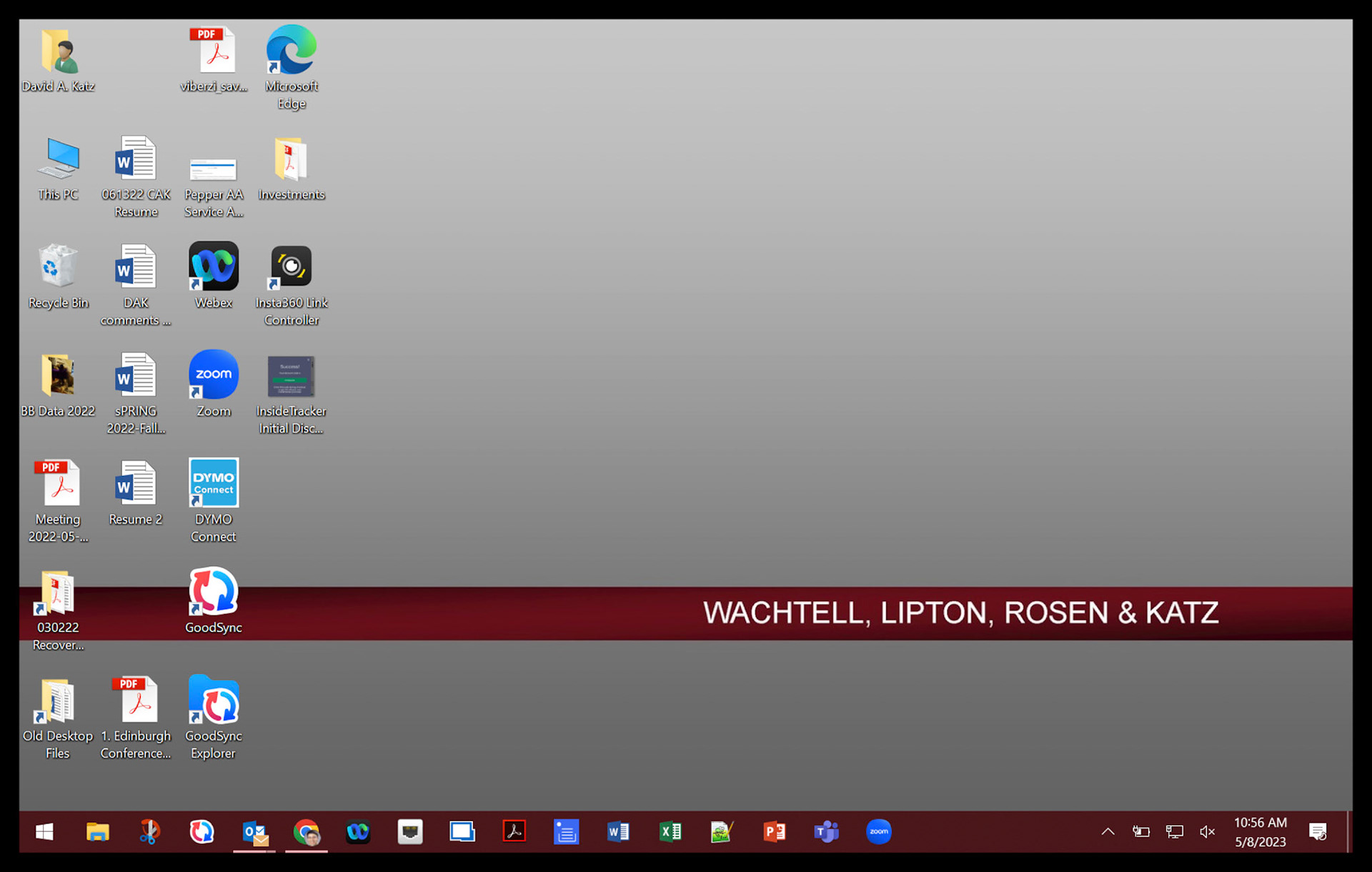Launch GoodSync Explorer shortcut

(x=214, y=718)
